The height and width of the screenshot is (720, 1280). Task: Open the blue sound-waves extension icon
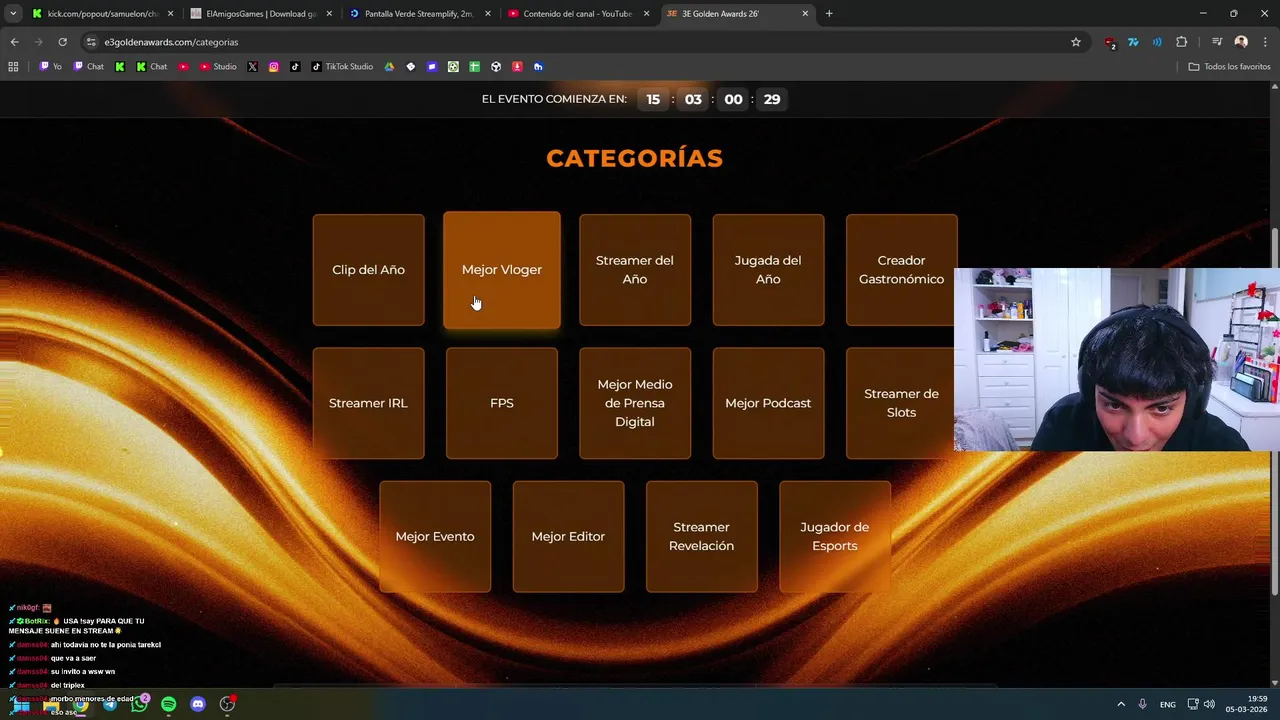click(x=1157, y=42)
